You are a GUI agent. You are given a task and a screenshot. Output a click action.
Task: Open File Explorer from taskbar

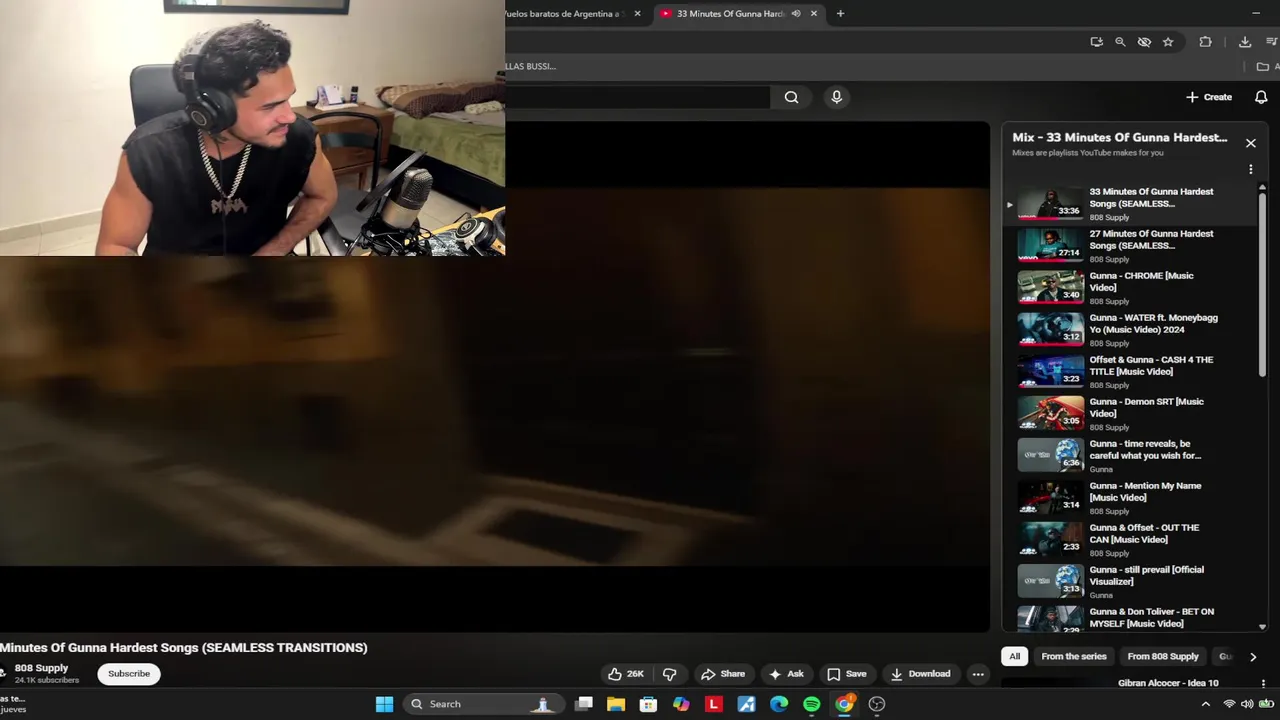616,704
